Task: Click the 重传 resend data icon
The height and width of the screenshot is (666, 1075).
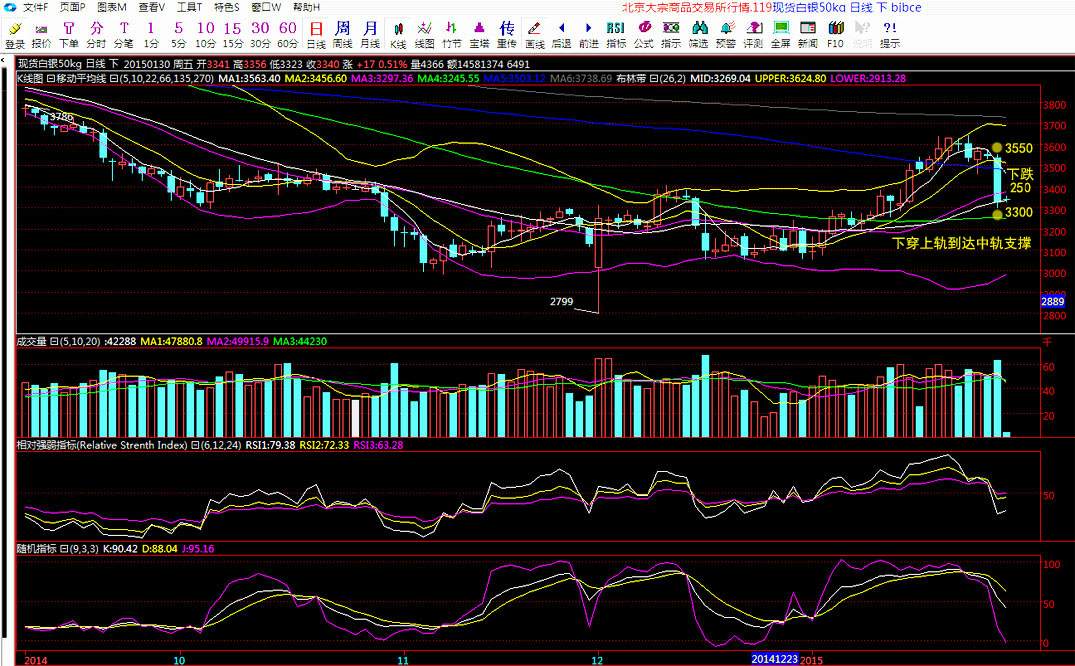Action: point(507,34)
